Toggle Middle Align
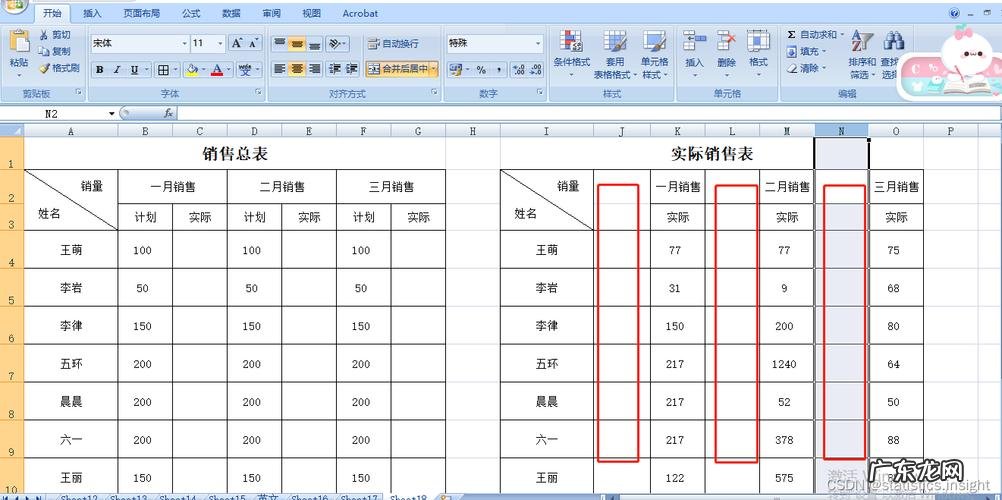The height and width of the screenshot is (500, 1002). 296,43
